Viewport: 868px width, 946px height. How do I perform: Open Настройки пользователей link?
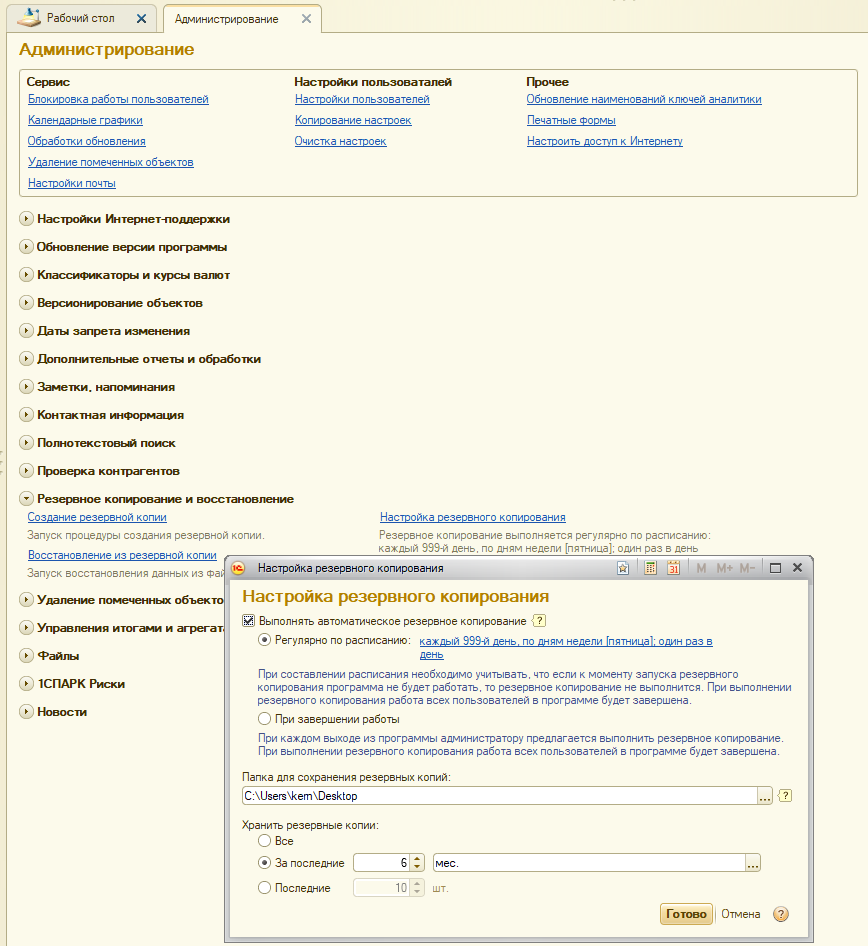click(362, 99)
